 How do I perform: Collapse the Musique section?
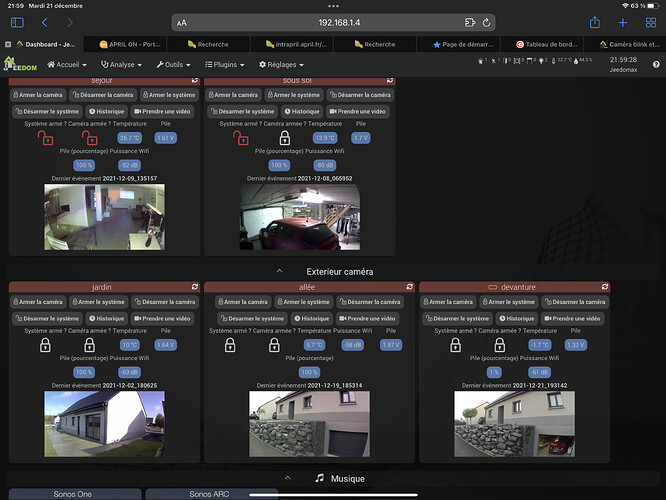coord(288,478)
